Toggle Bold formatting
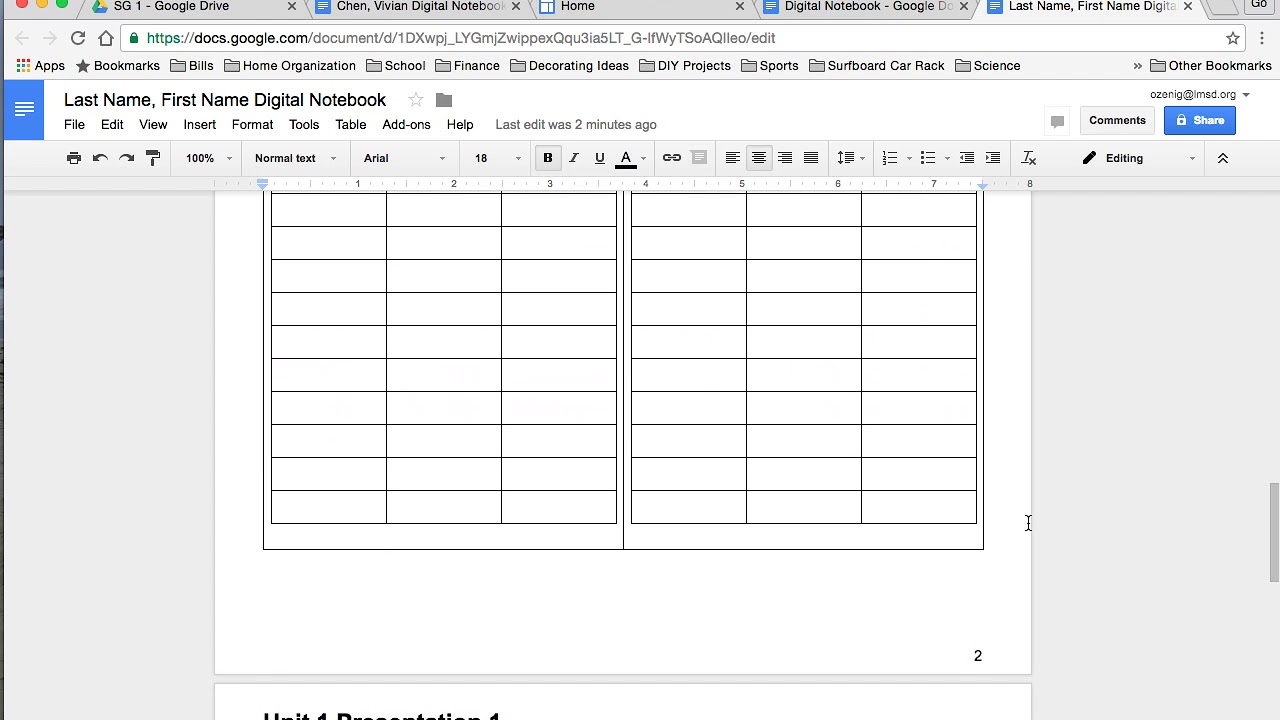The image size is (1280, 720). tap(548, 158)
